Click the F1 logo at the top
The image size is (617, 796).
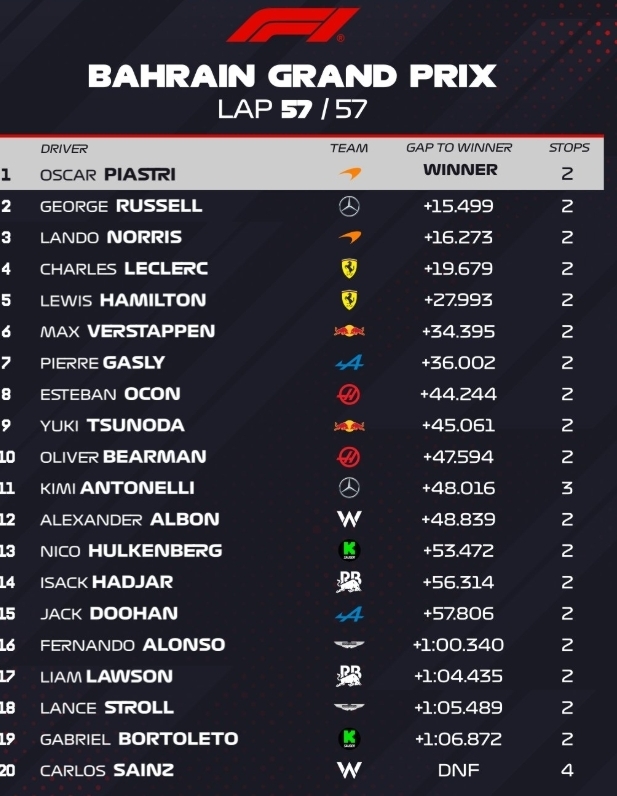click(292, 25)
